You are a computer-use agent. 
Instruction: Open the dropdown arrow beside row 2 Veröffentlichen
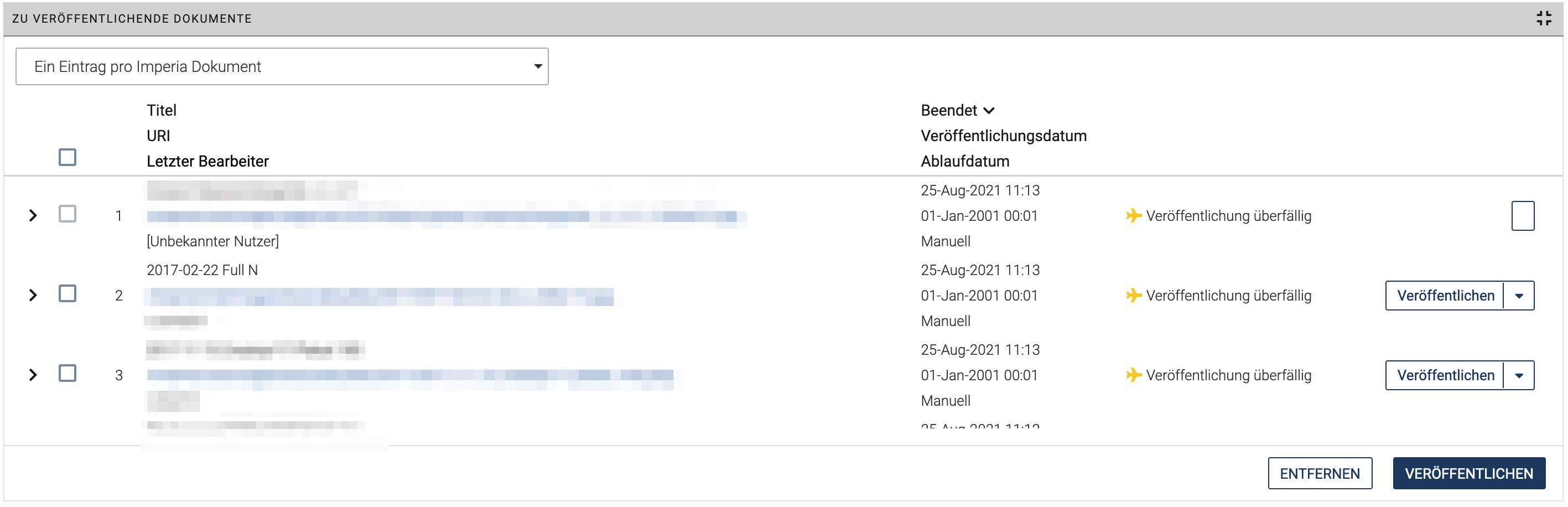point(1519,296)
